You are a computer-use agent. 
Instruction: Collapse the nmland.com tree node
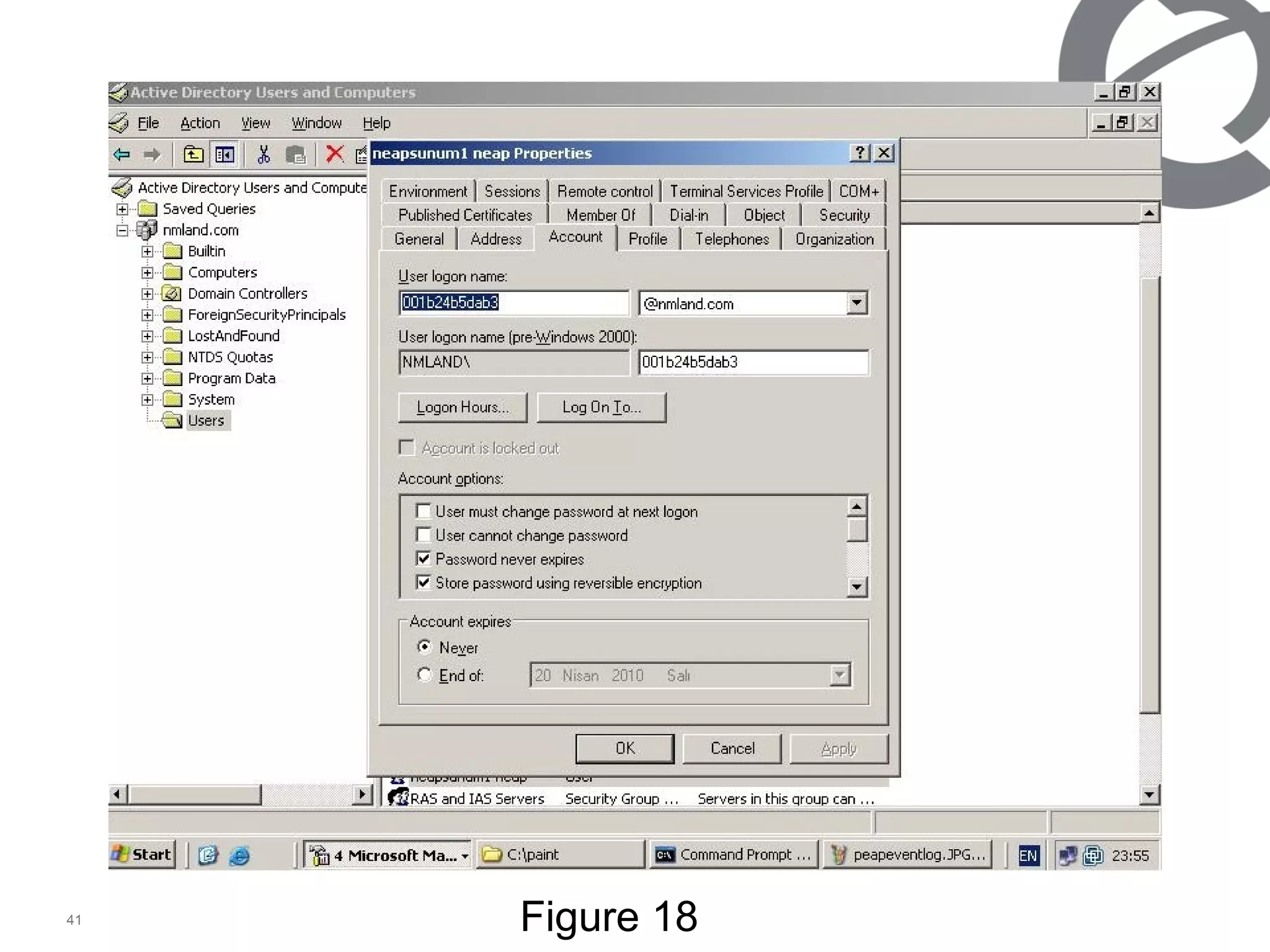[122, 231]
